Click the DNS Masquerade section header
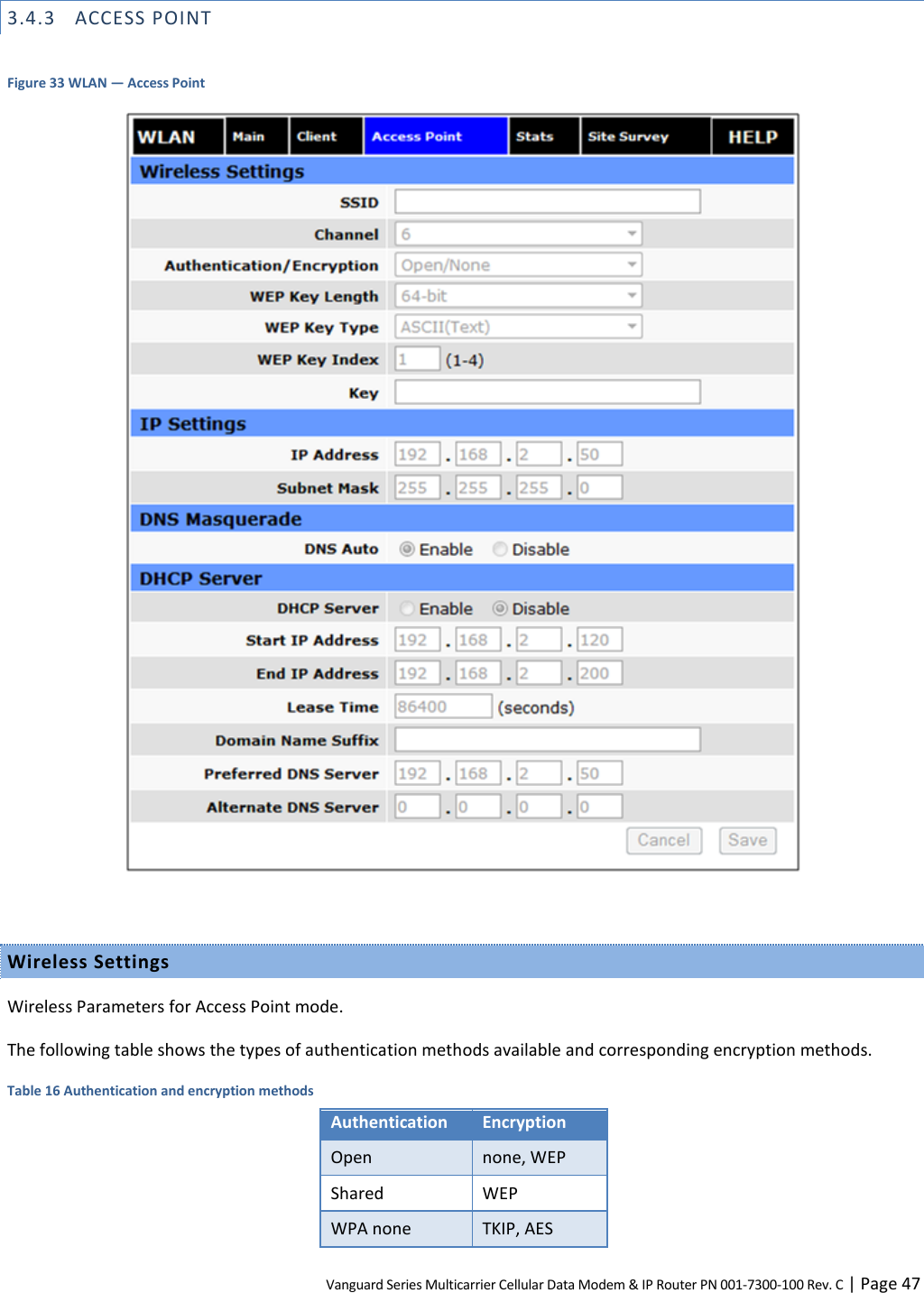The image size is (924, 1293). click(462, 519)
